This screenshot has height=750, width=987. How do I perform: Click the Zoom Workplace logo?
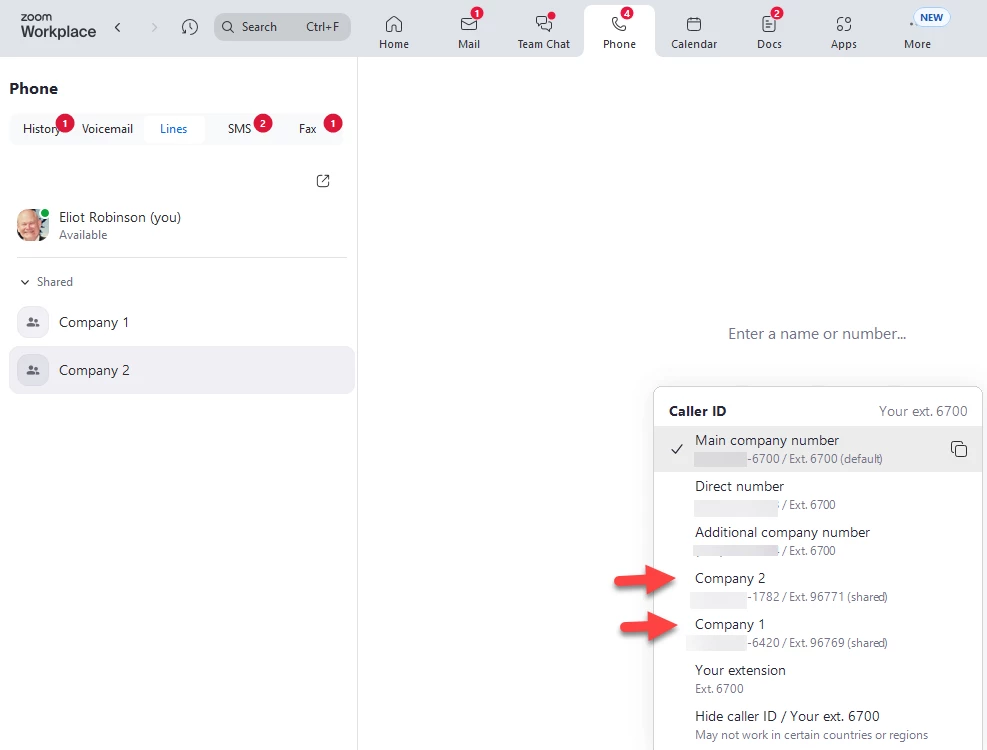coord(58,26)
